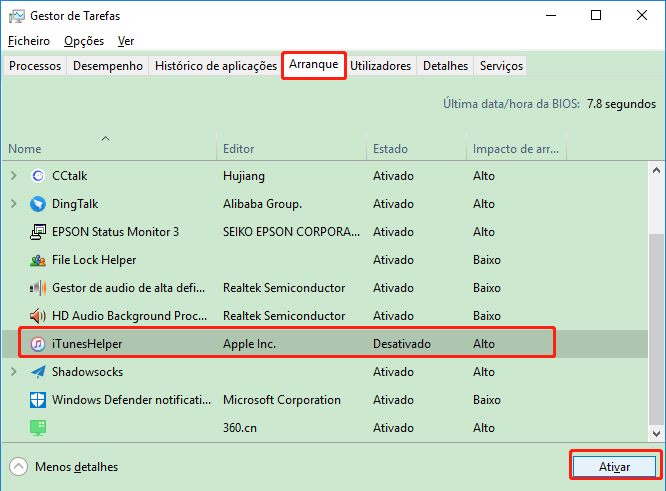Click the Desativado status of iTunesHelper

point(402,344)
